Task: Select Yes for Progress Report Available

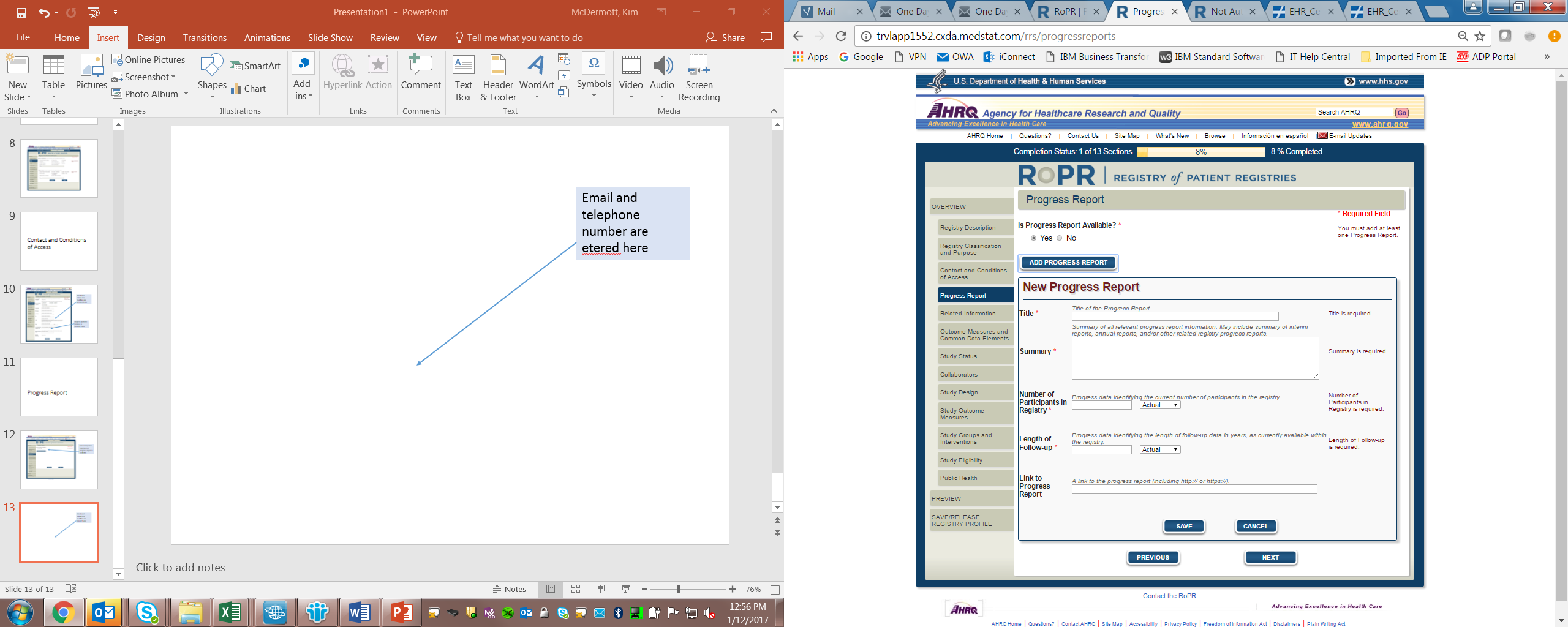Action: (1034, 238)
